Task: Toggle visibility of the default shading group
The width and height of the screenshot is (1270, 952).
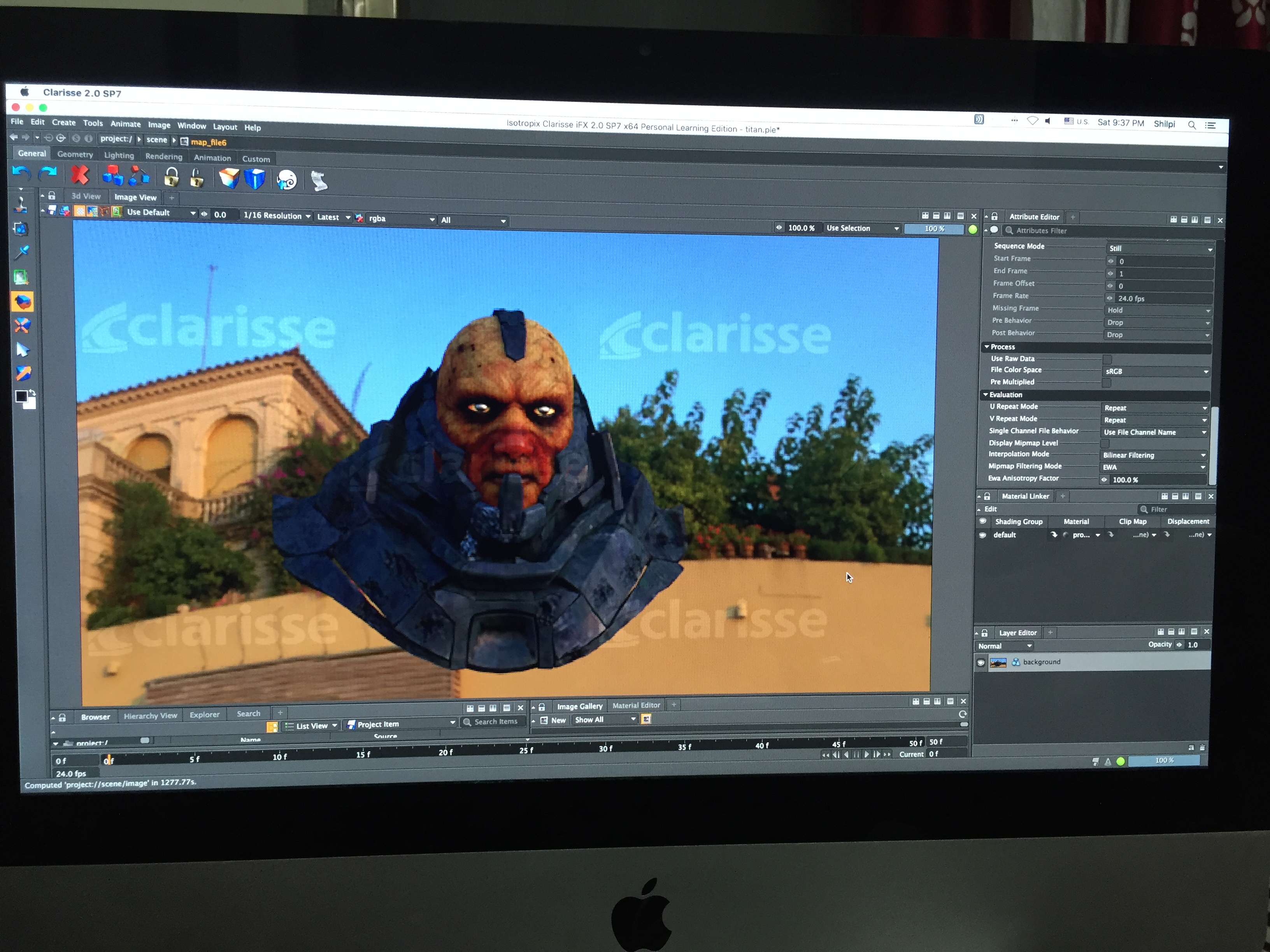Action: tap(982, 535)
